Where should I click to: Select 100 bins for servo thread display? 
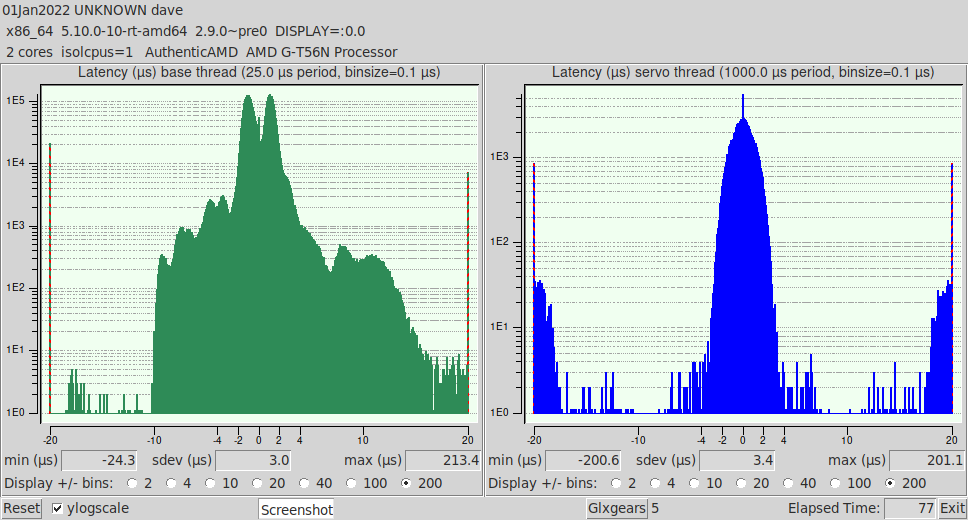point(835,483)
